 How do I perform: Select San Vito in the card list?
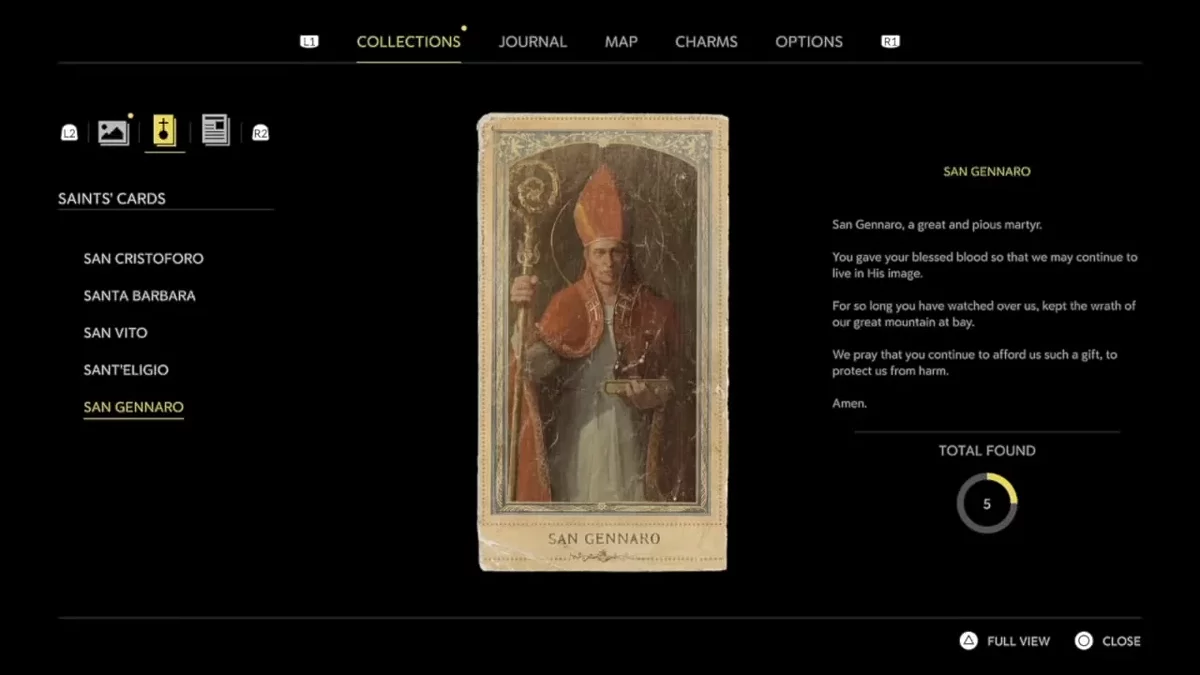click(116, 333)
